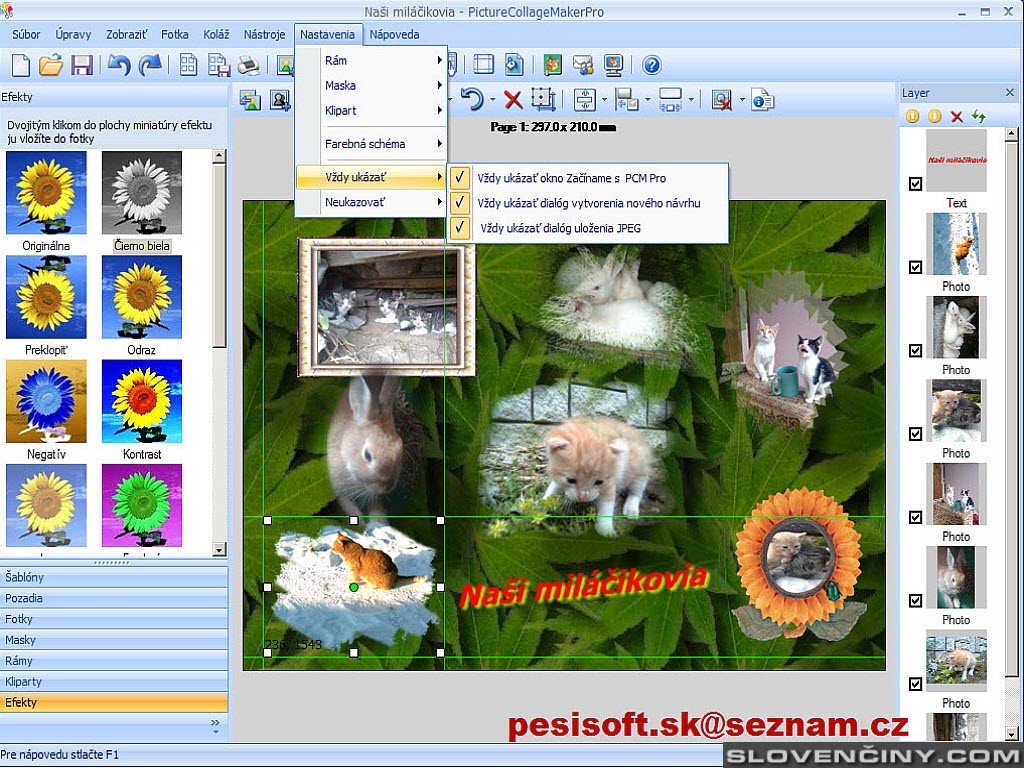Open help with blue question mark icon
This screenshot has width=1024, height=768.
(651, 65)
